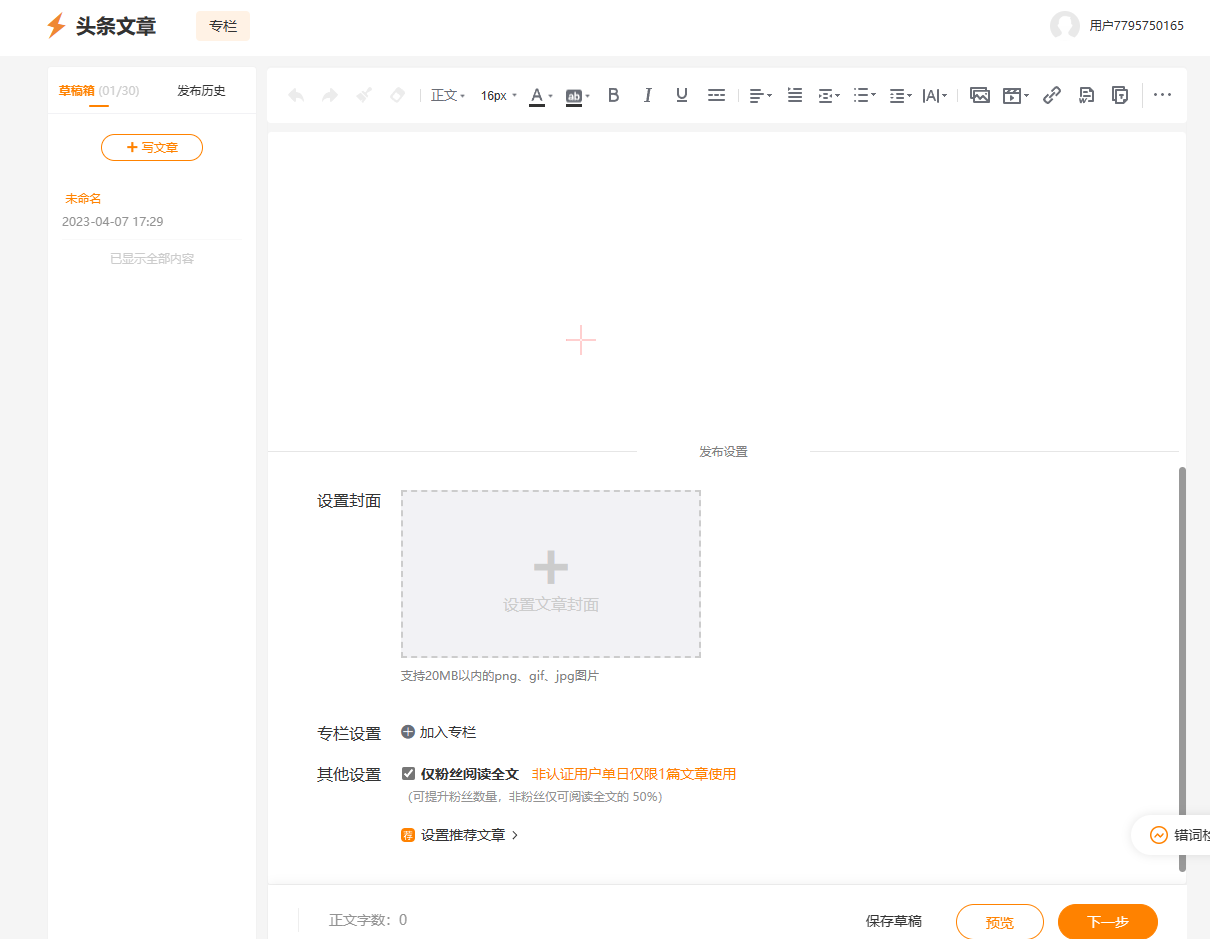Open the text alignment dropdown
This screenshot has width=1210, height=939.
click(x=759, y=95)
